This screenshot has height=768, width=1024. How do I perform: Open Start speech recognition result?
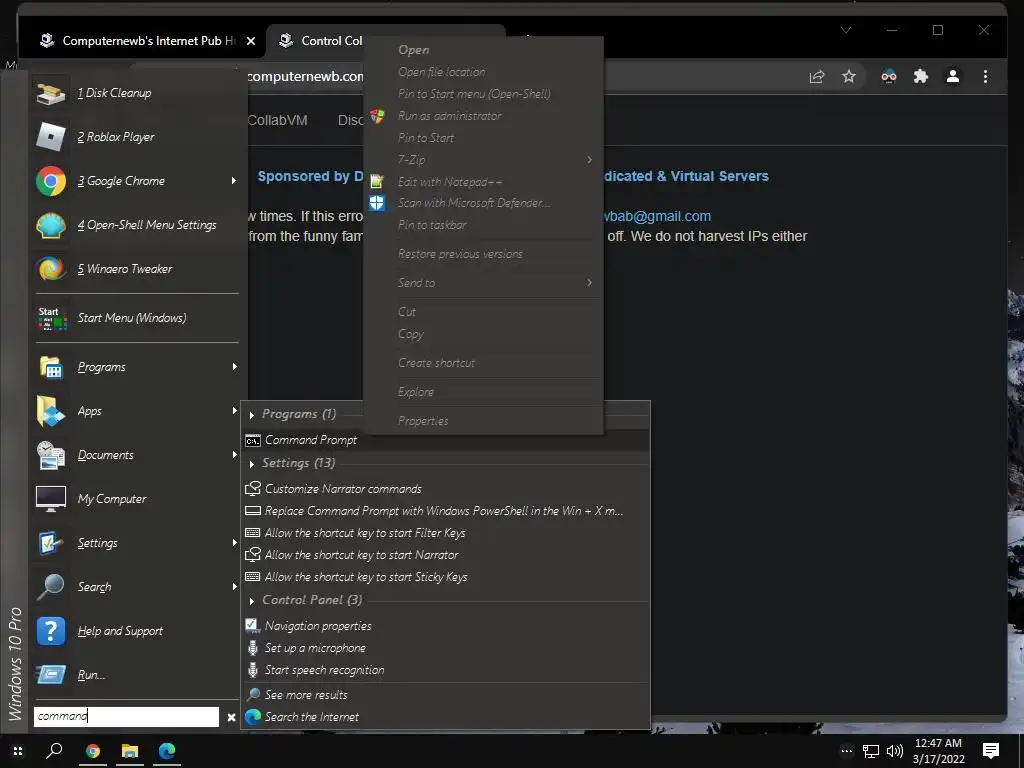click(x=446, y=670)
